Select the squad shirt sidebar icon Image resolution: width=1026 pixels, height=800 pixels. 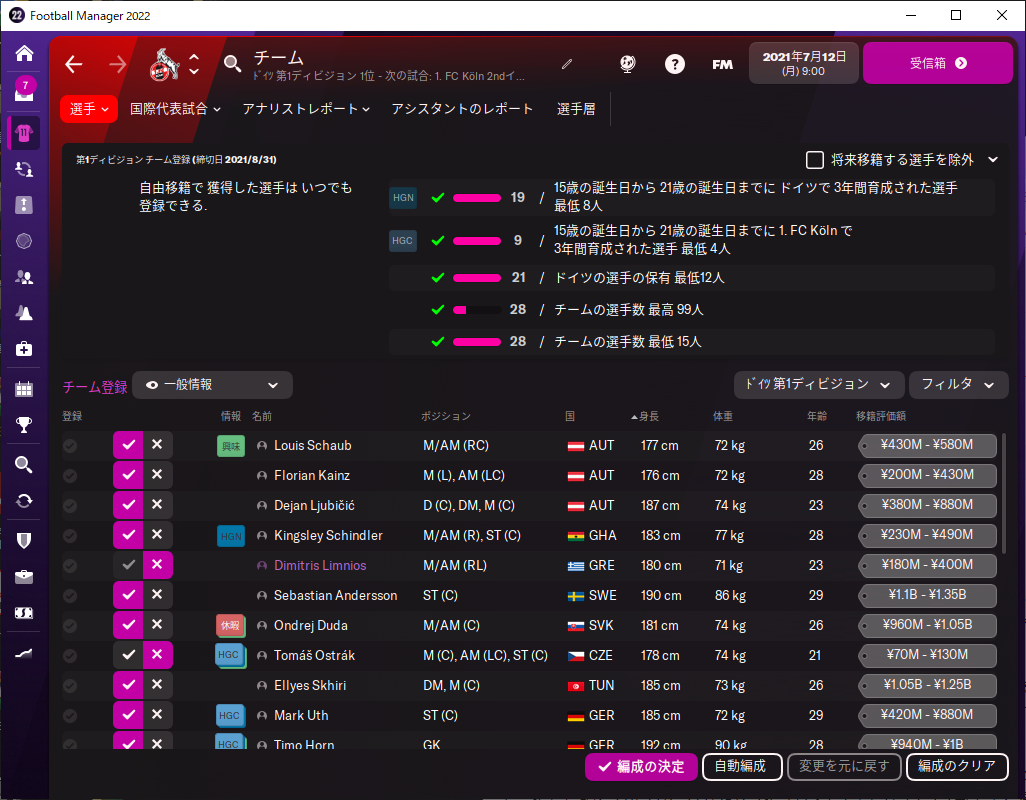24,133
